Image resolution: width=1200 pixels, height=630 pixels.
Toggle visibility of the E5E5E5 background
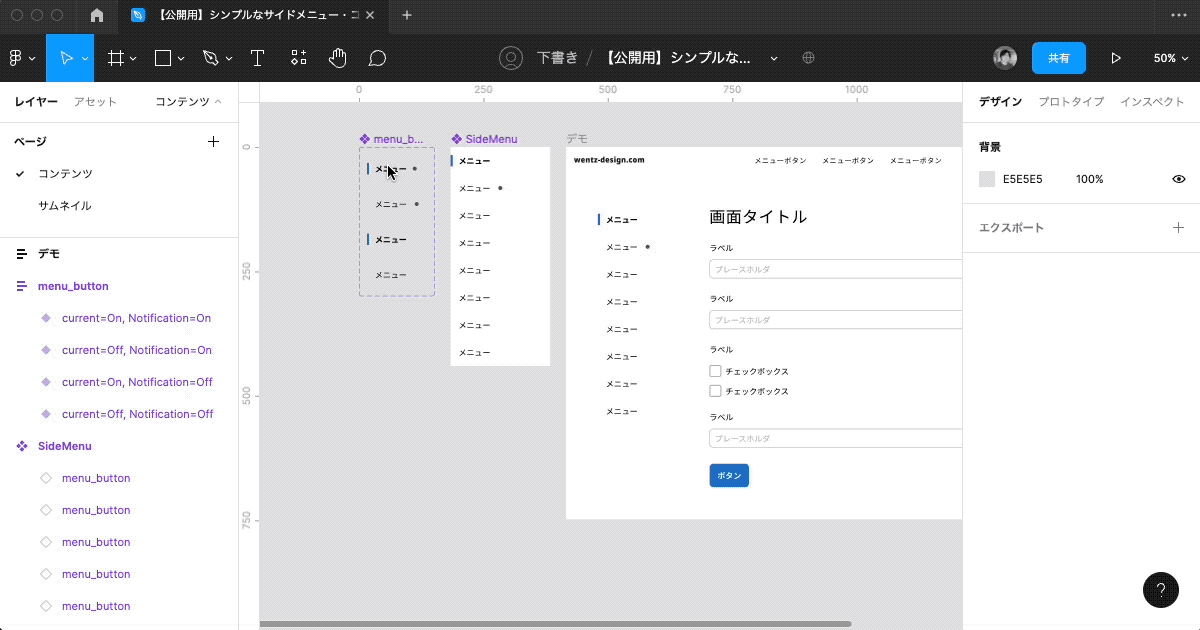click(x=1178, y=178)
